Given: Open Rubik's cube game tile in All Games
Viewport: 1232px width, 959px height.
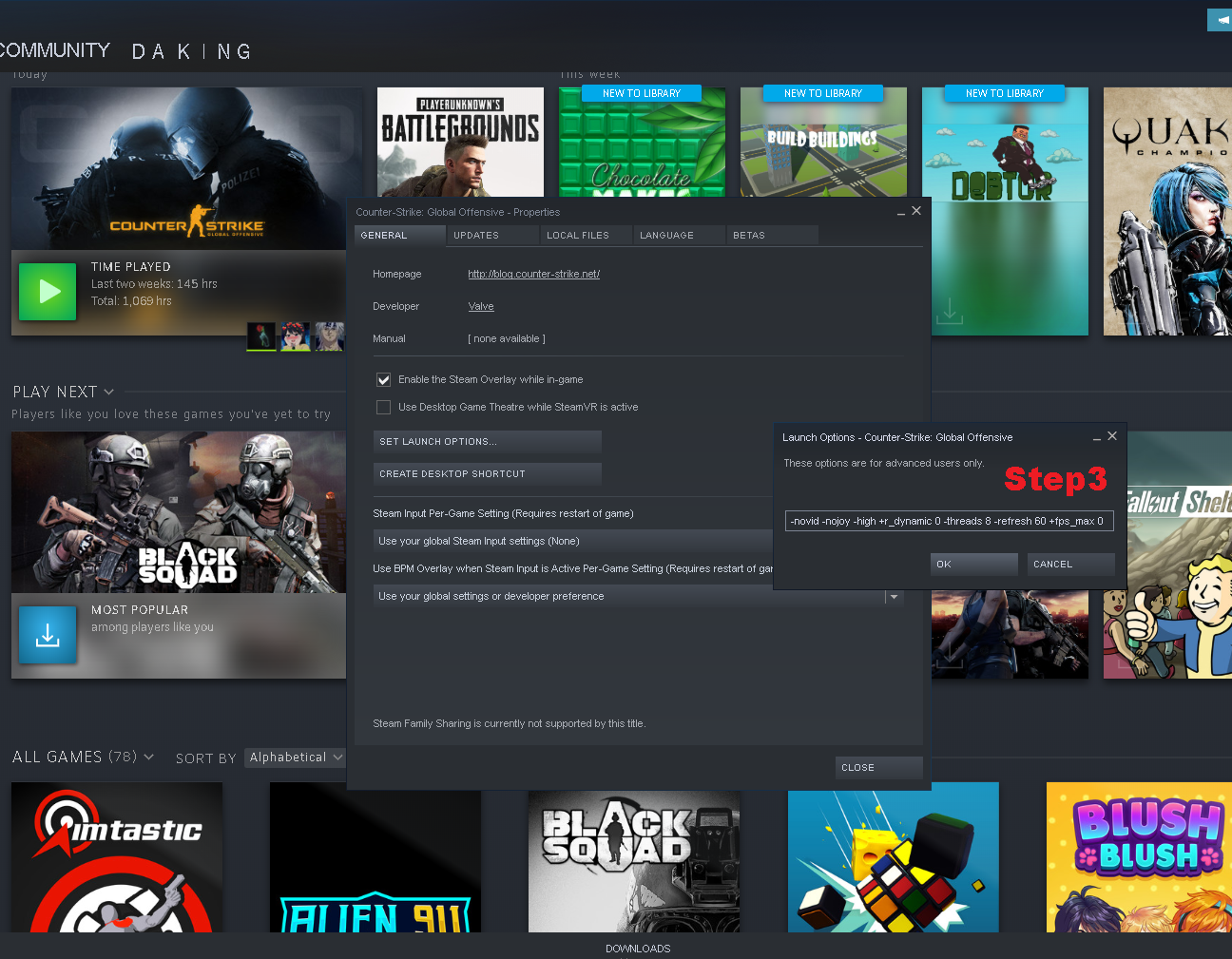Looking at the screenshot, I should click(x=894, y=857).
